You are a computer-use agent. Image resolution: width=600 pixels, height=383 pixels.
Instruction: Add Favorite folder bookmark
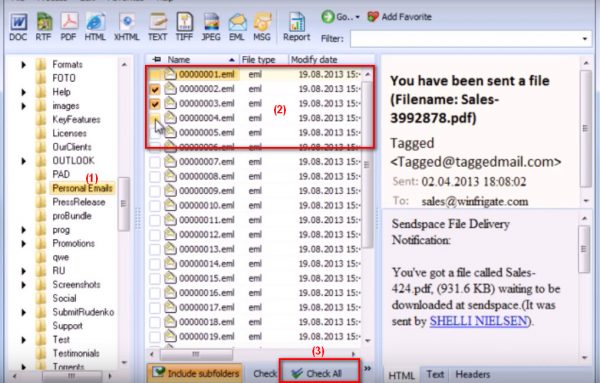(x=399, y=17)
